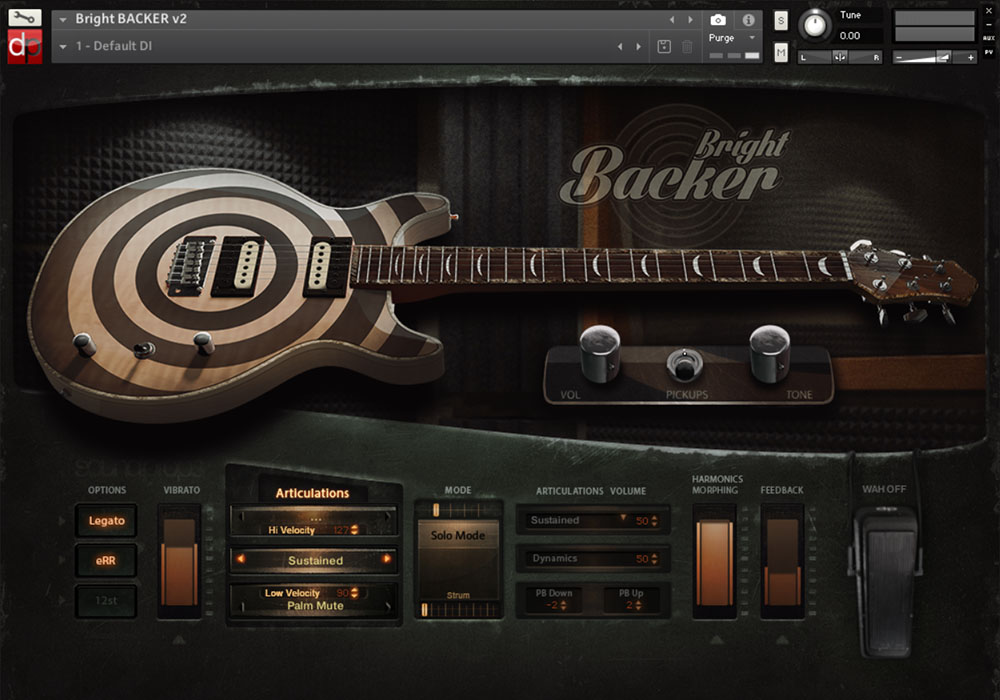Click the Tune knob in header
Viewport: 1000px width, 700px height.
(x=814, y=25)
